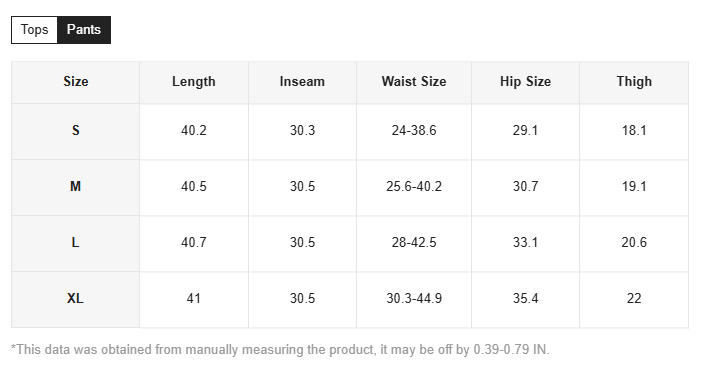This screenshot has height=365, width=713.
Task: Click the Length column header
Action: (194, 82)
